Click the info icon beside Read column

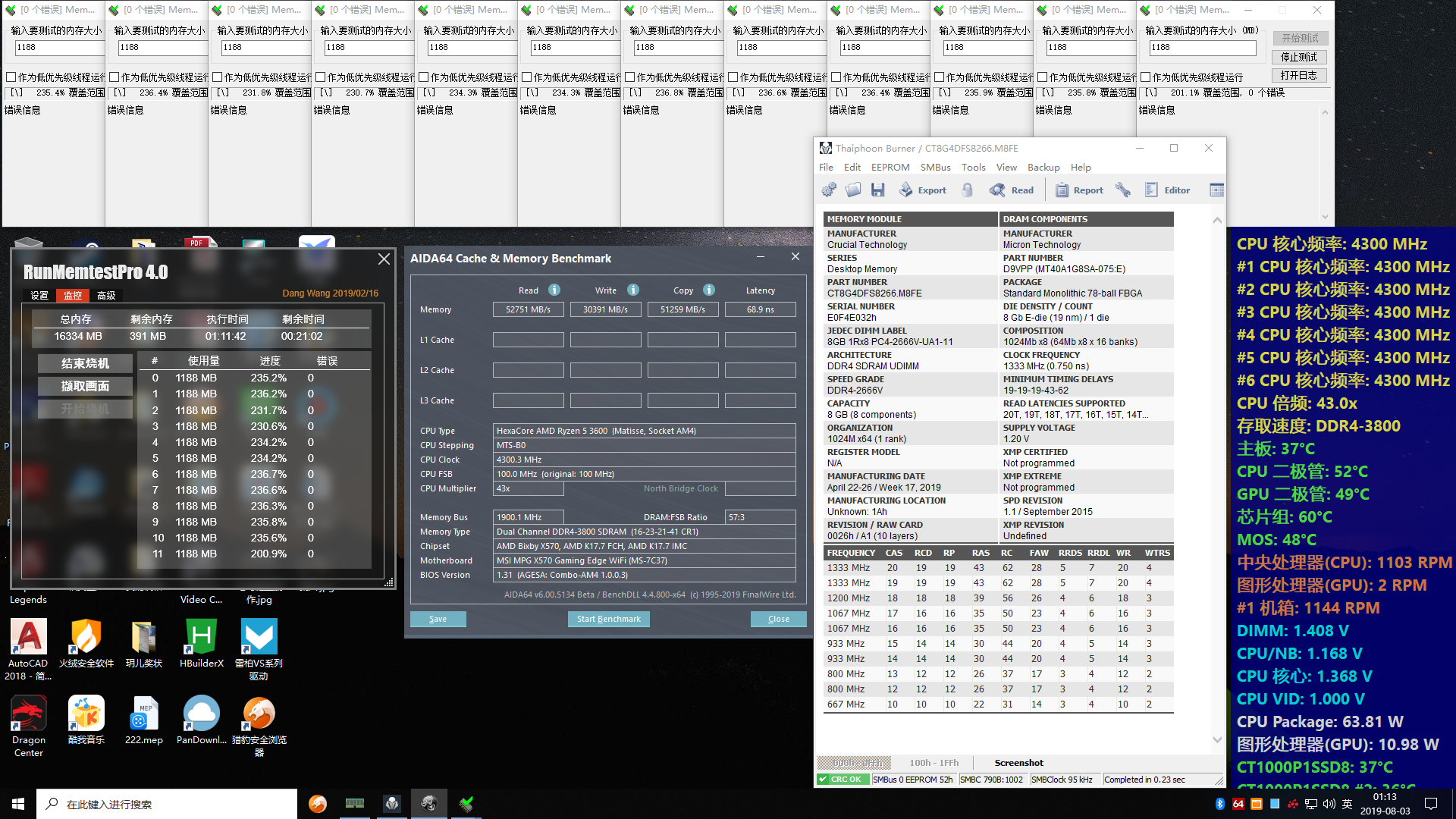click(554, 290)
